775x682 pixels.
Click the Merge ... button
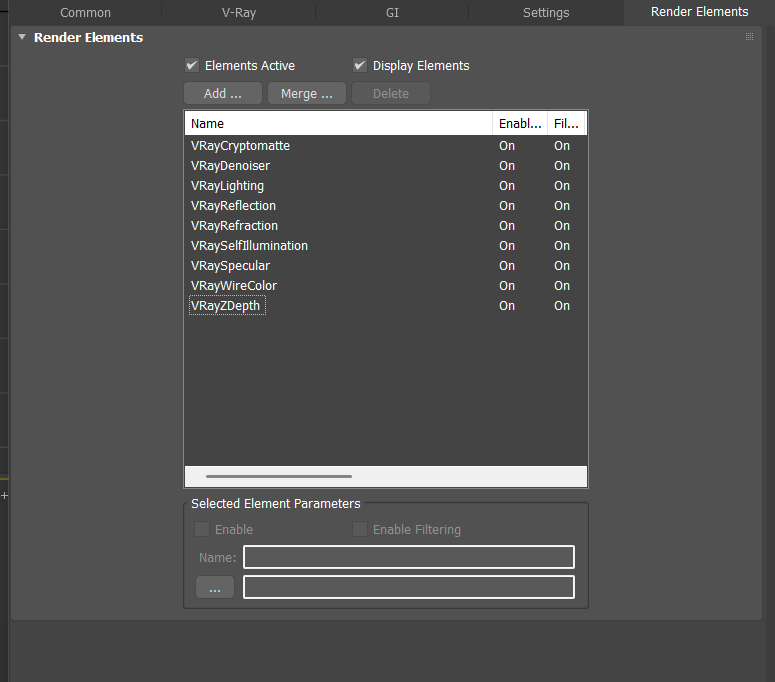point(307,93)
